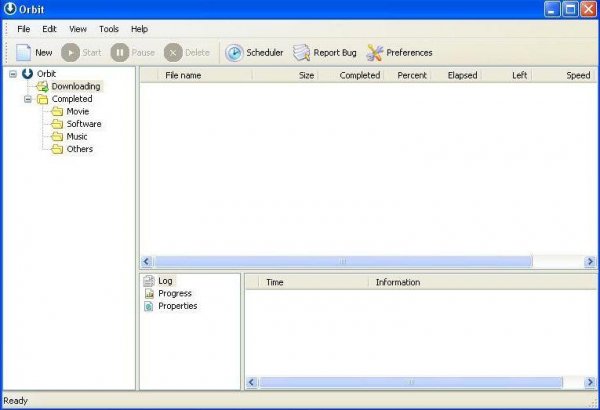600x410 pixels.
Task: Select the Others category
Action: (80, 149)
